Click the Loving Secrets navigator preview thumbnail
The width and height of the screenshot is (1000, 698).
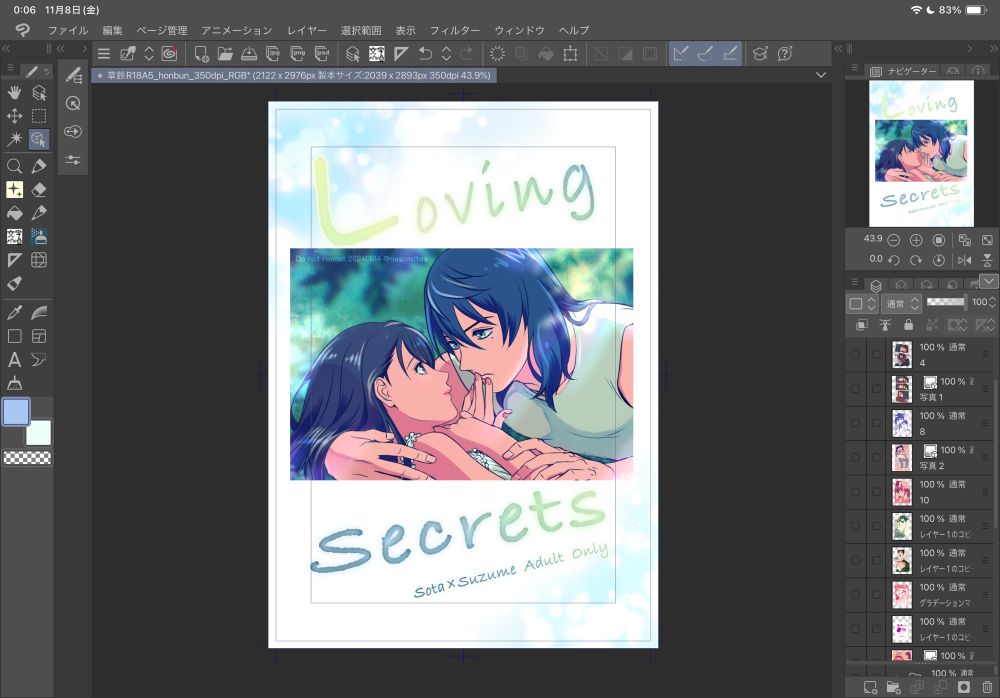[x=921, y=153]
